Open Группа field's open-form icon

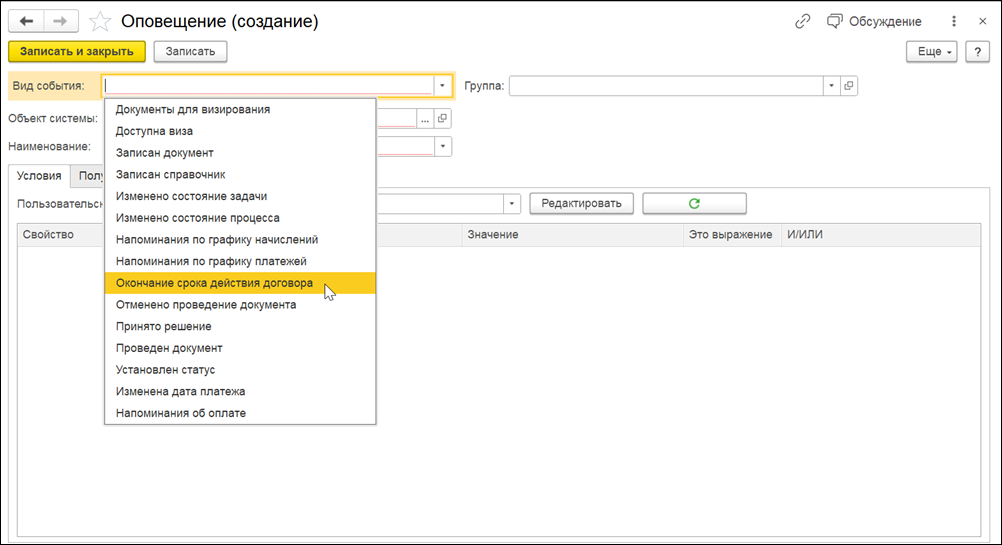click(849, 86)
